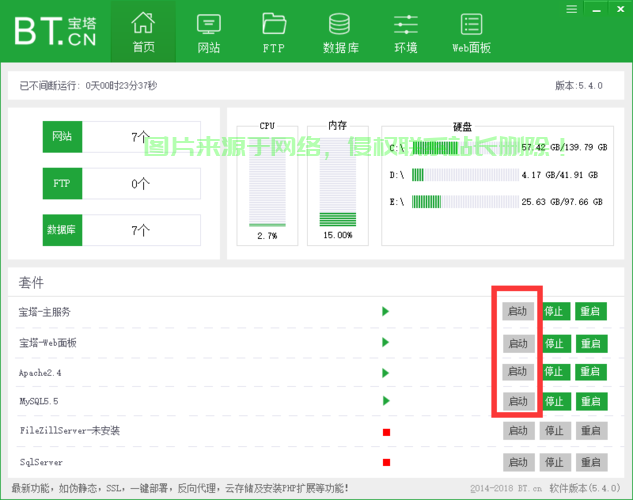The image size is (633, 500).
Task: Click the 内存 memory usage bar
Action: pos(338,182)
